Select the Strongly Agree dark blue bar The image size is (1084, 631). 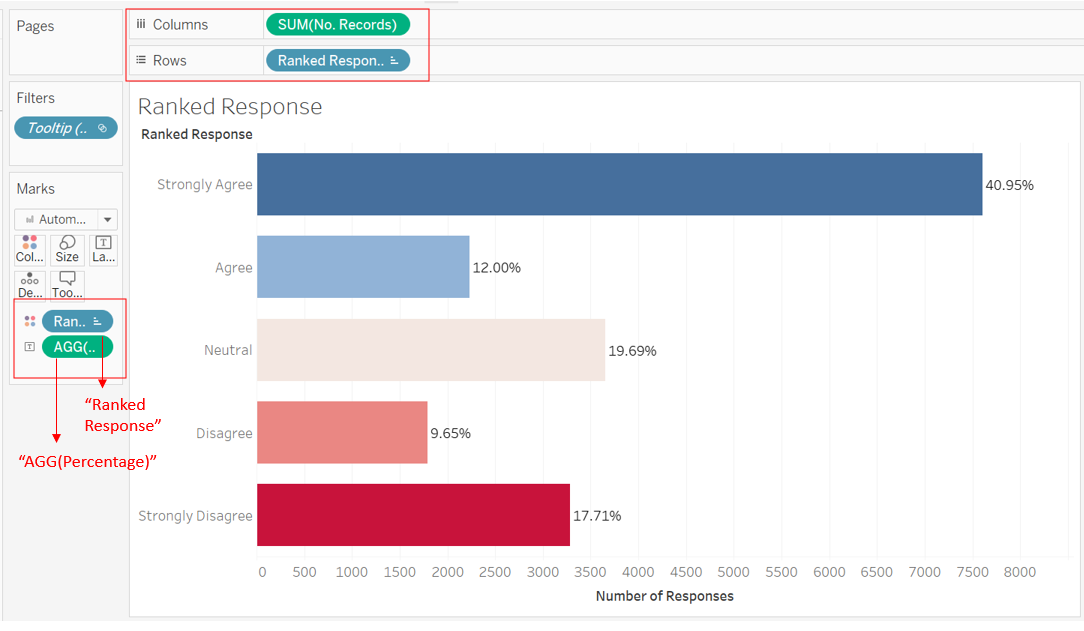point(619,184)
